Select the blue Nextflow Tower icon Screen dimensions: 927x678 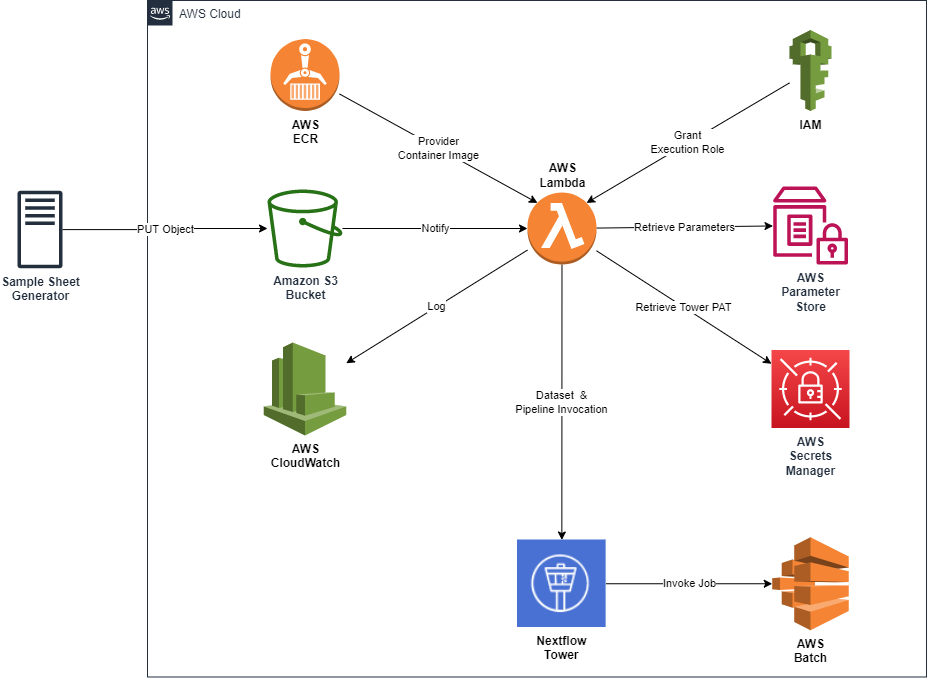(x=561, y=583)
